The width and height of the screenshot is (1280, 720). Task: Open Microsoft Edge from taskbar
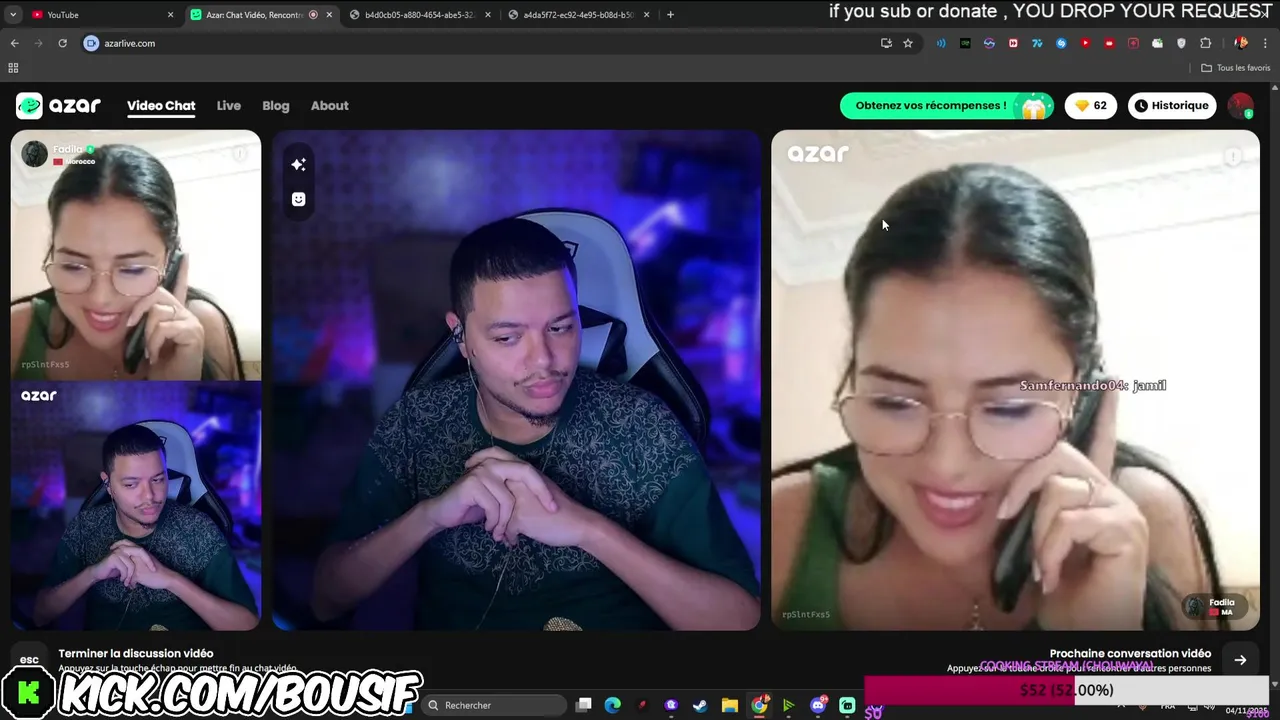tap(613, 705)
